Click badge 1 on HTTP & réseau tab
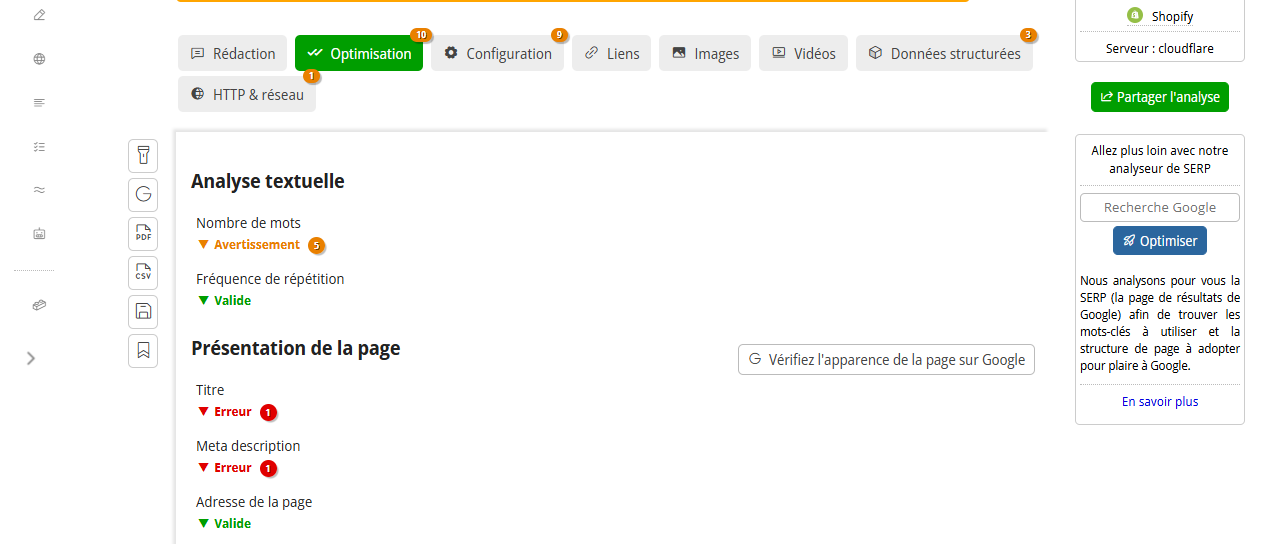 tap(311, 76)
